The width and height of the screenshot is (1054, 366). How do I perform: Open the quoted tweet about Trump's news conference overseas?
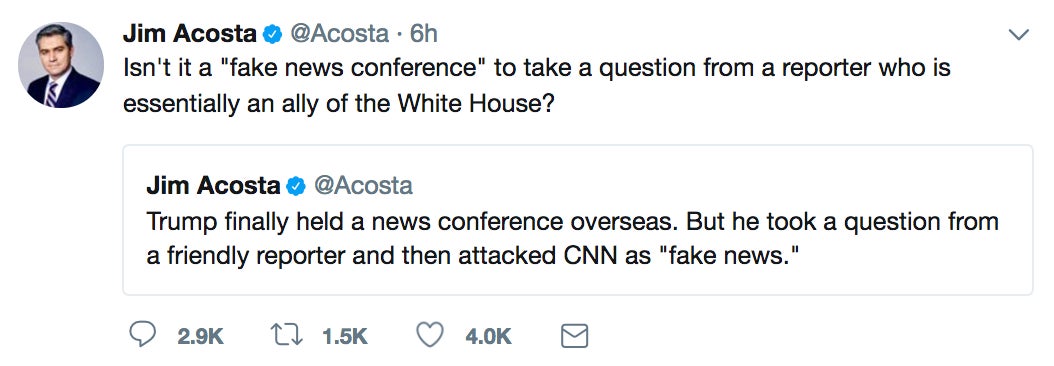(x=577, y=220)
